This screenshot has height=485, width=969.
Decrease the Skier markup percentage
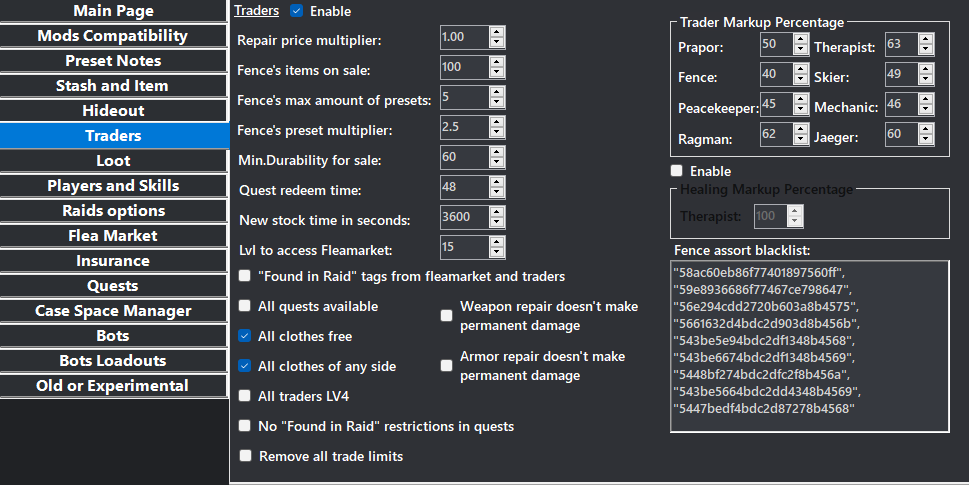(925, 81)
